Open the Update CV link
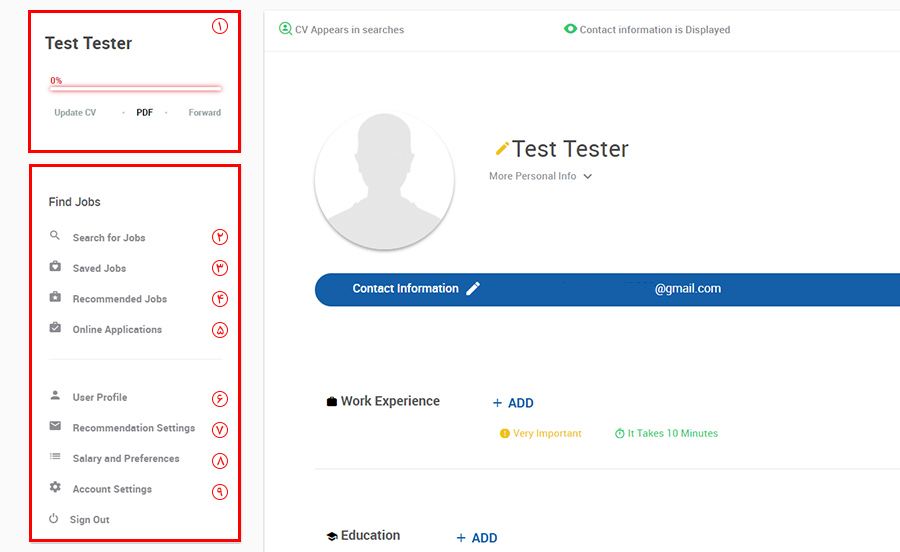The width and height of the screenshot is (900, 552). (75, 113)
